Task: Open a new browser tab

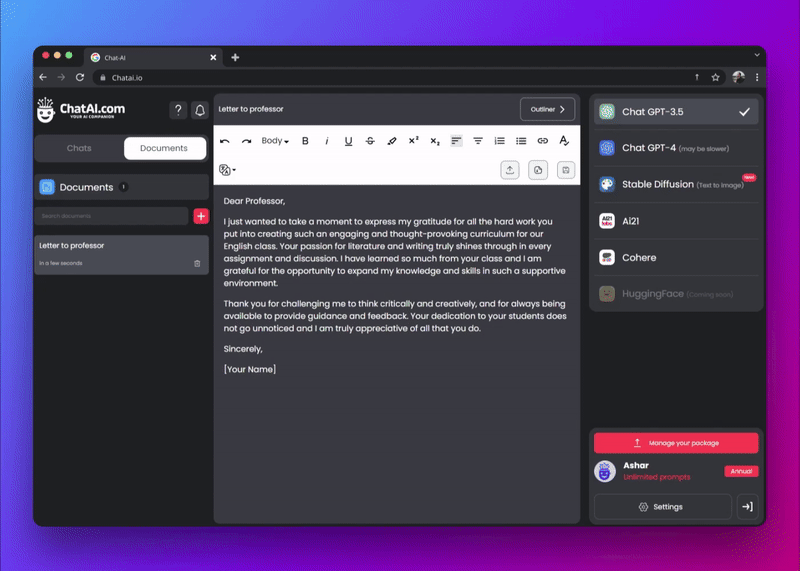Action: click(x=235, y=58)
